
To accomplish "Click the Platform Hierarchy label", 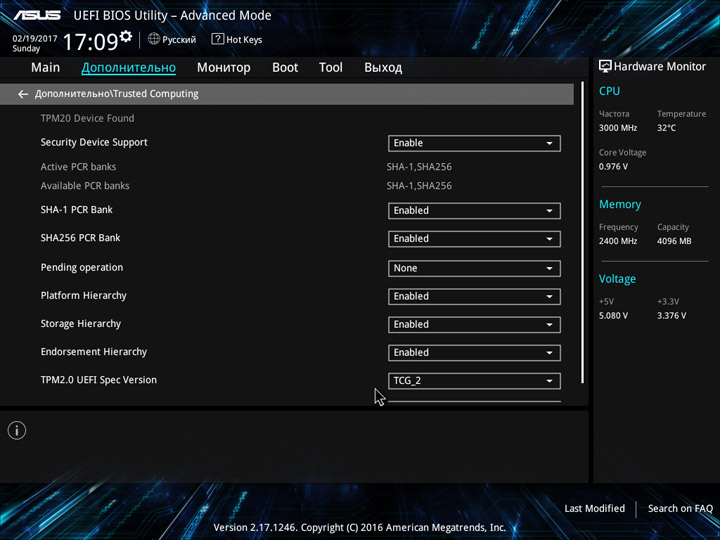I will [84, 295].
